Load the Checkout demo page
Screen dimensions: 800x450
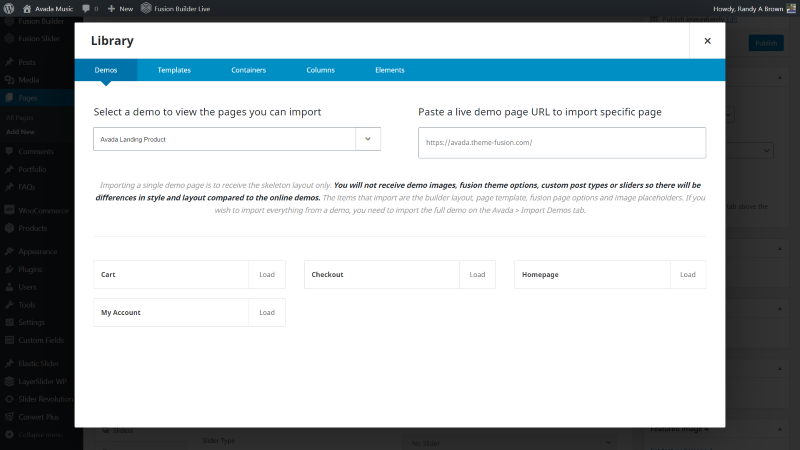click(477, 274)
